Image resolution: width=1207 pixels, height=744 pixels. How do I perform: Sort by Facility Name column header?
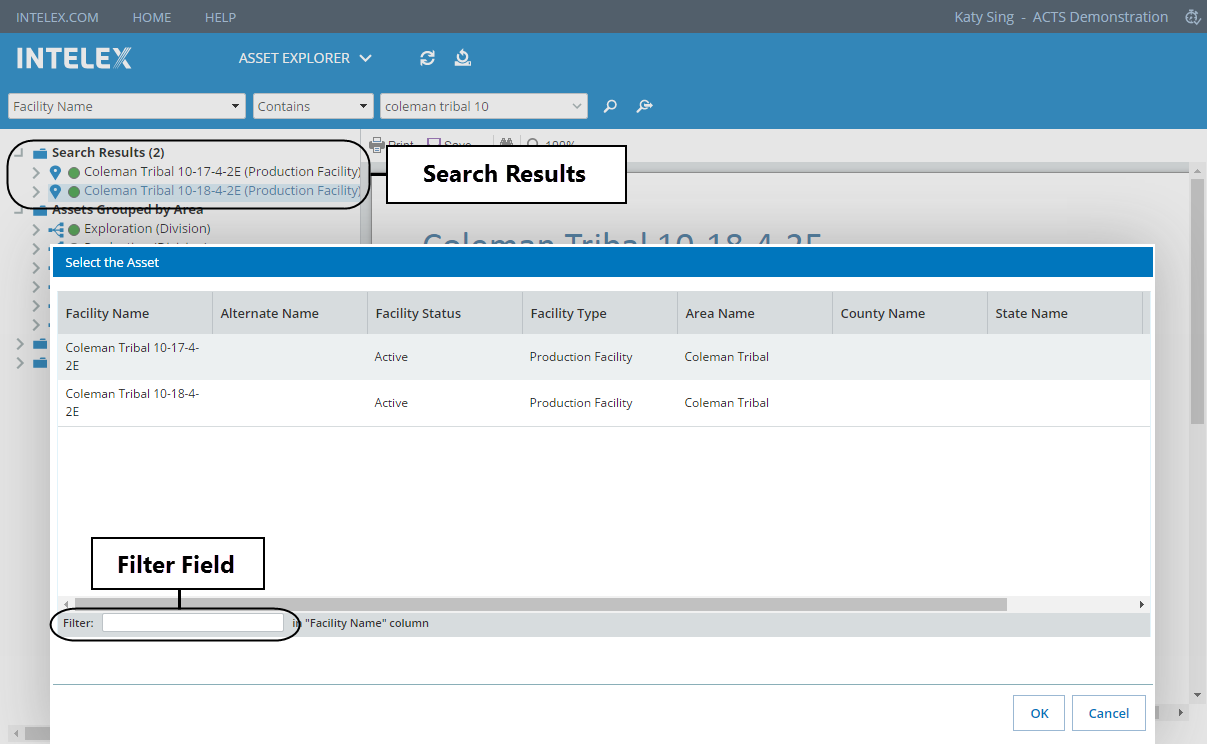click(135, 313)
